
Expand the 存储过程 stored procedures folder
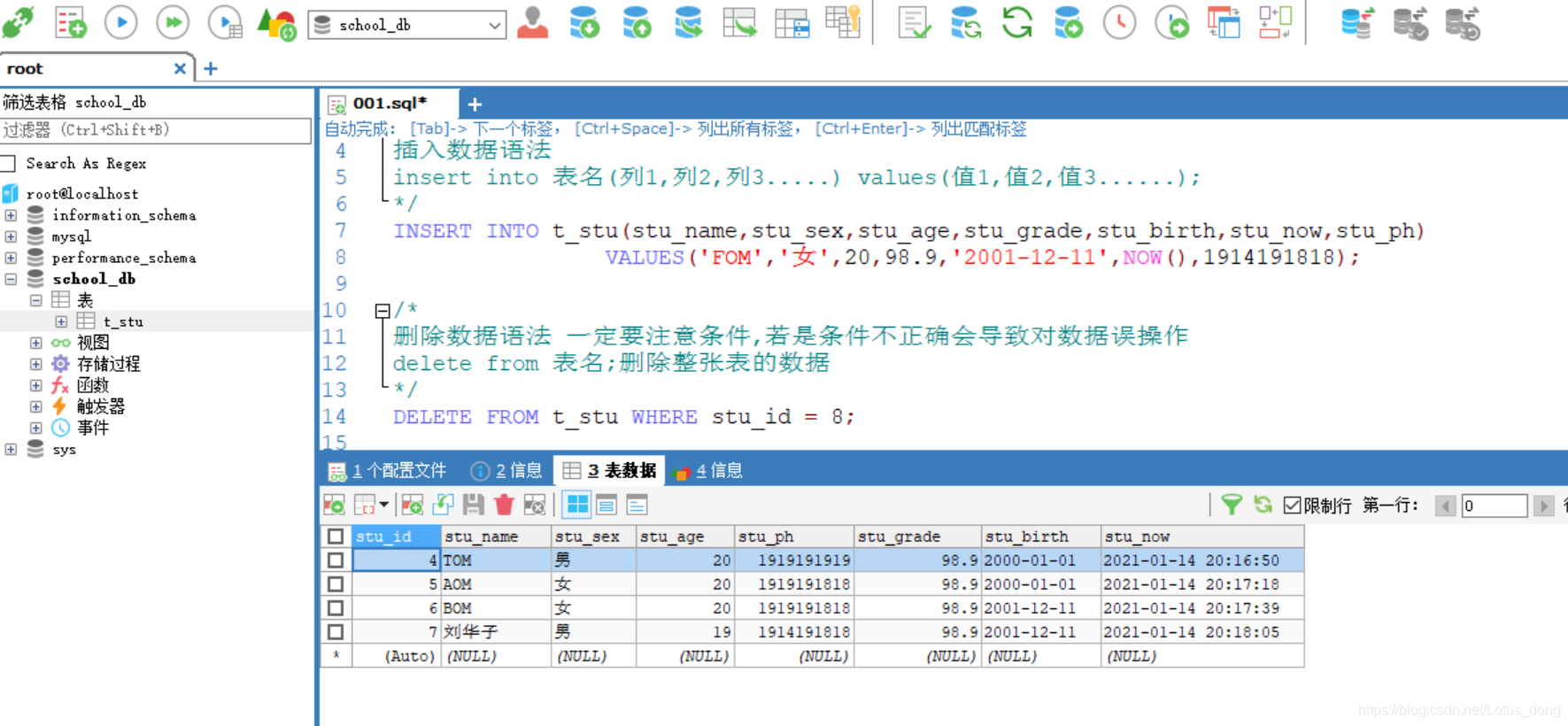[x=36, y=364]
